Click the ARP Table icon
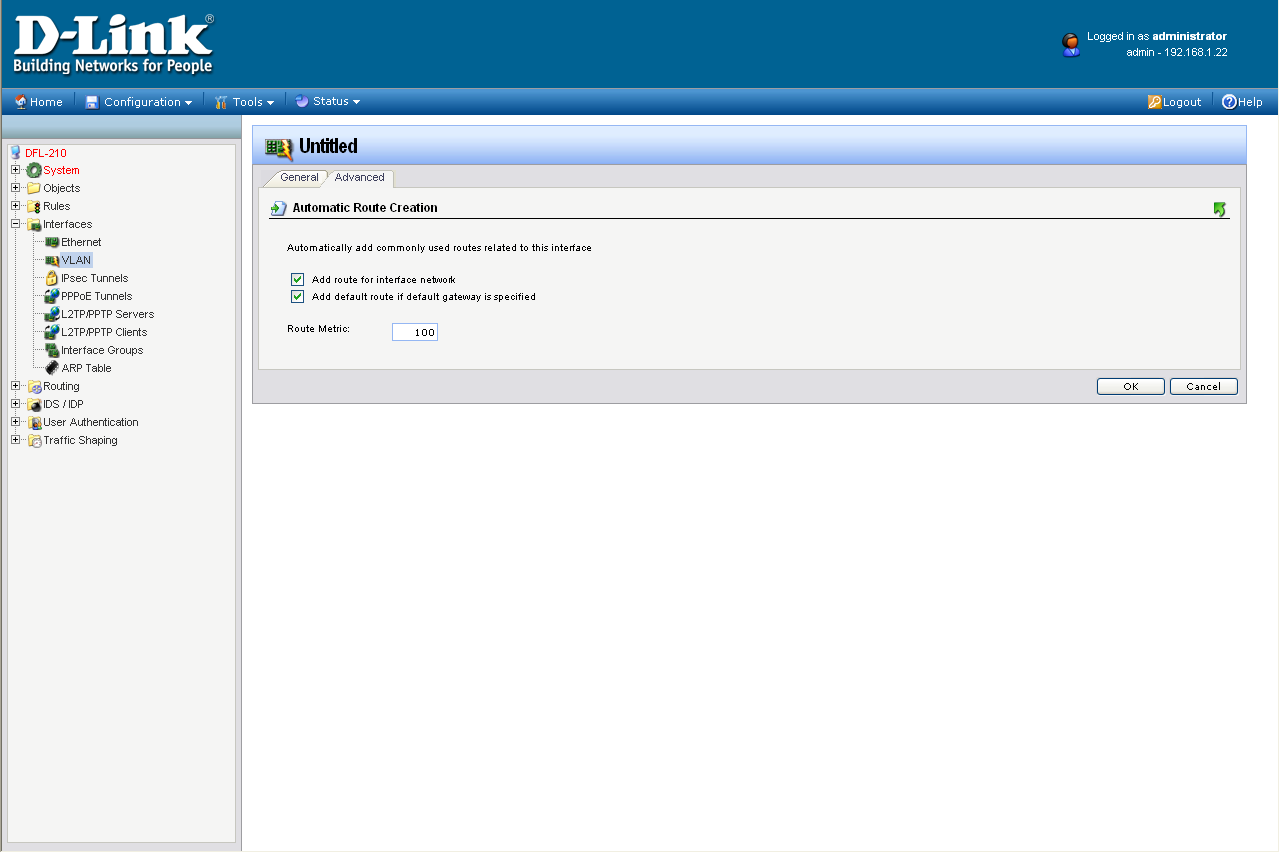1280x852 pixels. 52,368
